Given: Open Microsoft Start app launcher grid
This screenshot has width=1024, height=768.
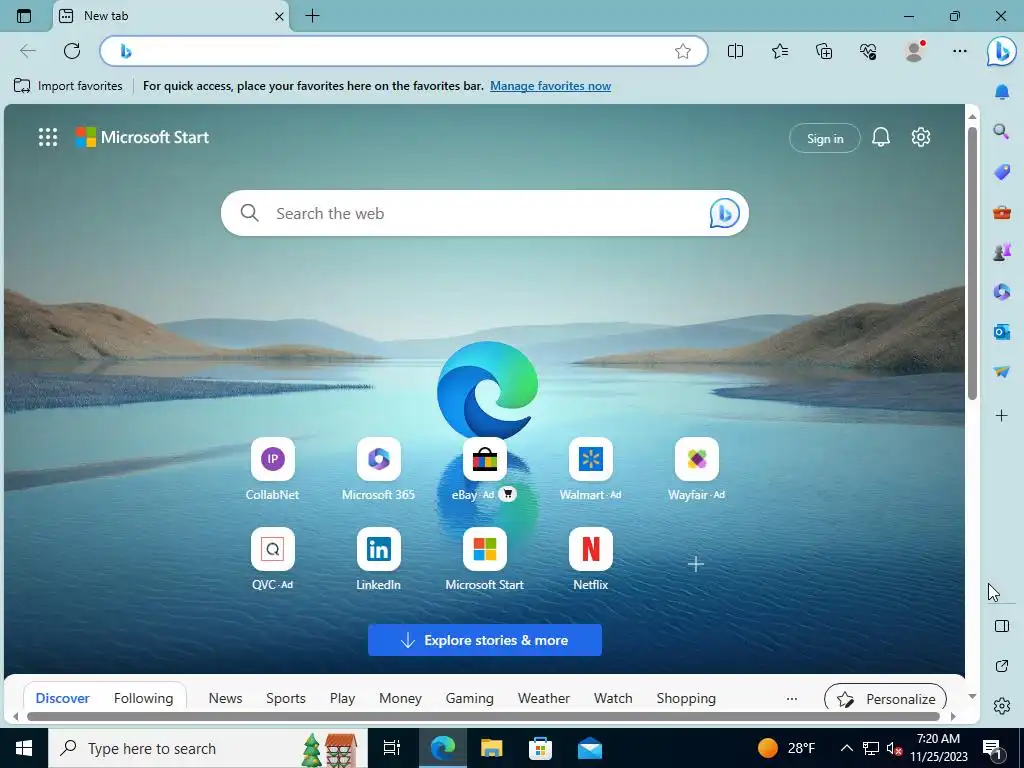Looking at the screenshot, I should pyautogui.click(x=48, y=137).
